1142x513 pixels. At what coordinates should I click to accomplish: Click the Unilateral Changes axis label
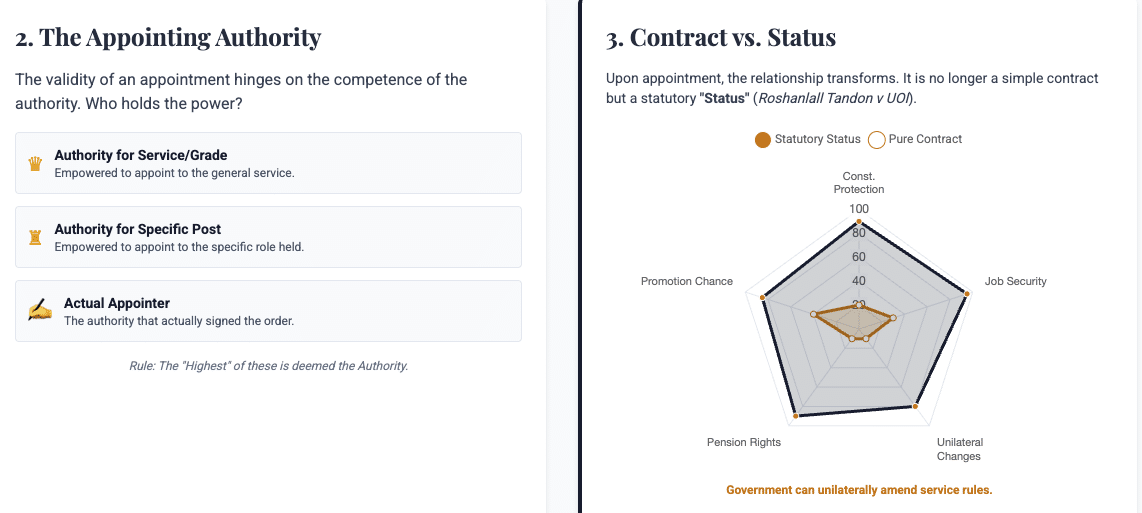tap(958, 449)
